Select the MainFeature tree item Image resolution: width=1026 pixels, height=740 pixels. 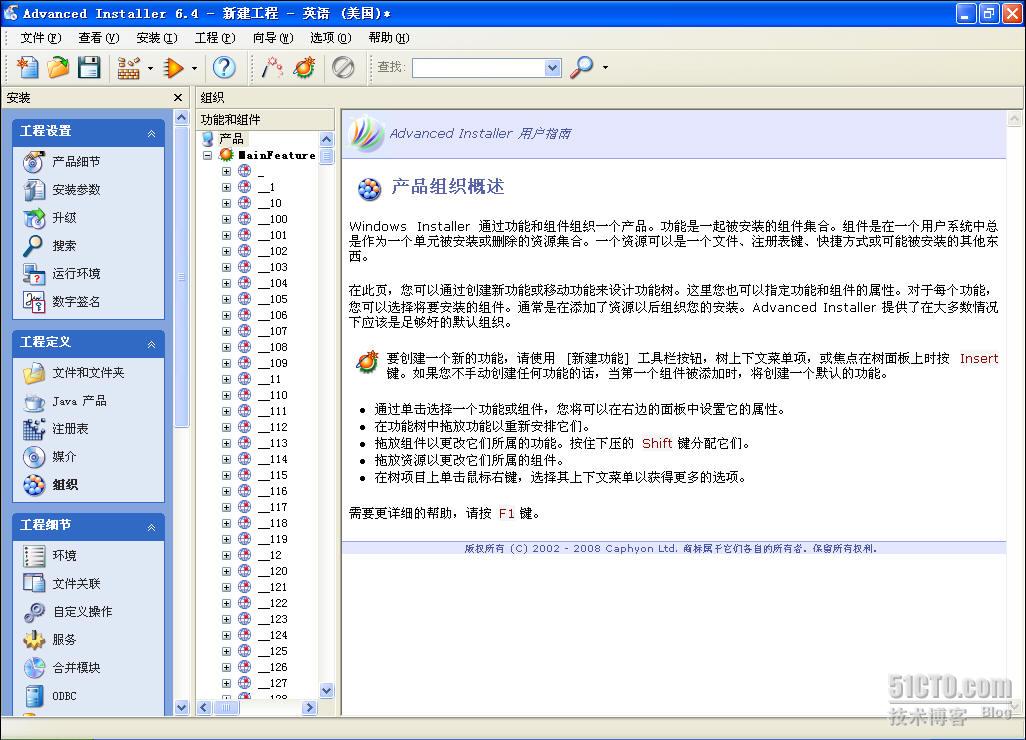coord(277,155)
